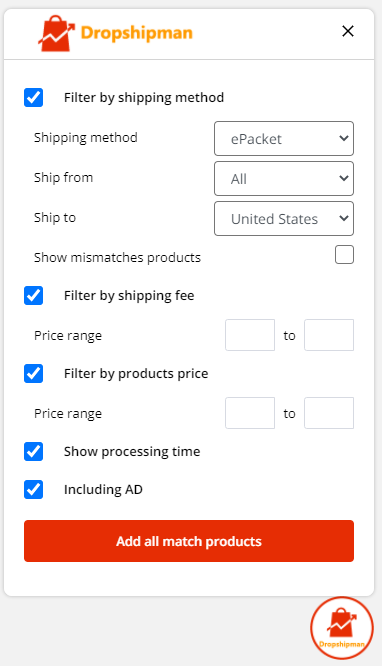Uncheck Filter by shipping method

[x=34, y=98]
